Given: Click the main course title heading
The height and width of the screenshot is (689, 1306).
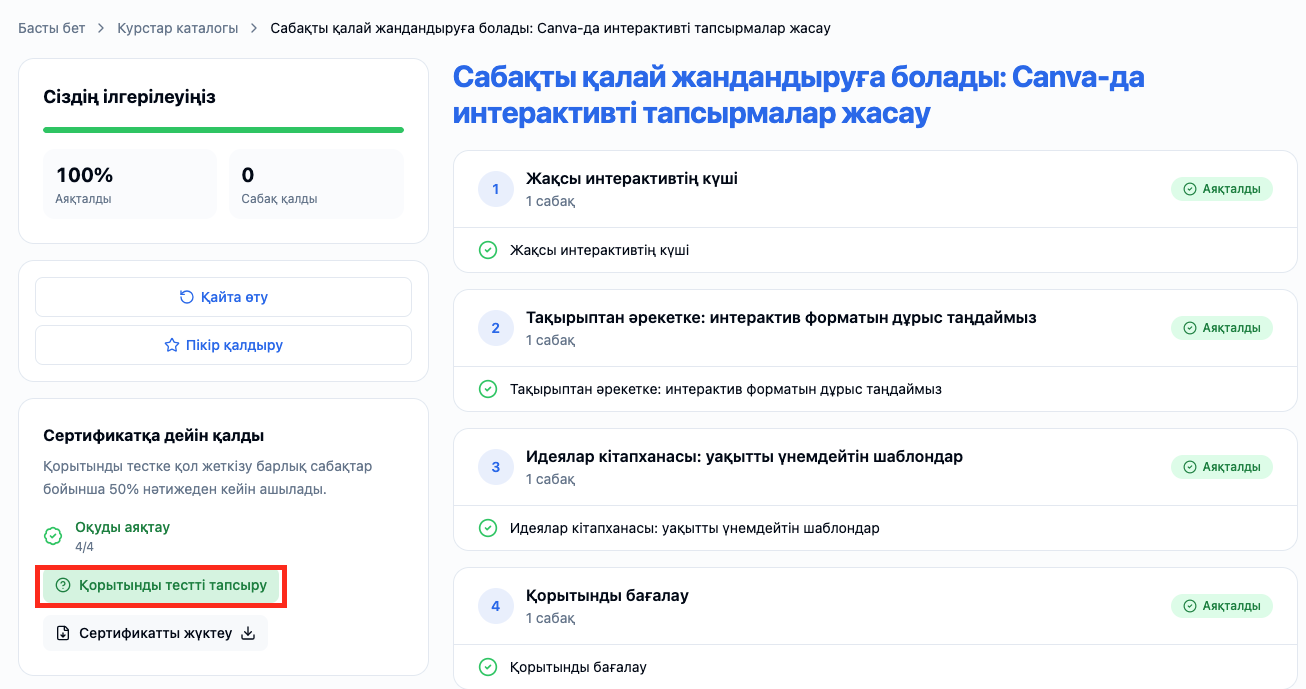Looking at the screenshot, I should point(798,95).
